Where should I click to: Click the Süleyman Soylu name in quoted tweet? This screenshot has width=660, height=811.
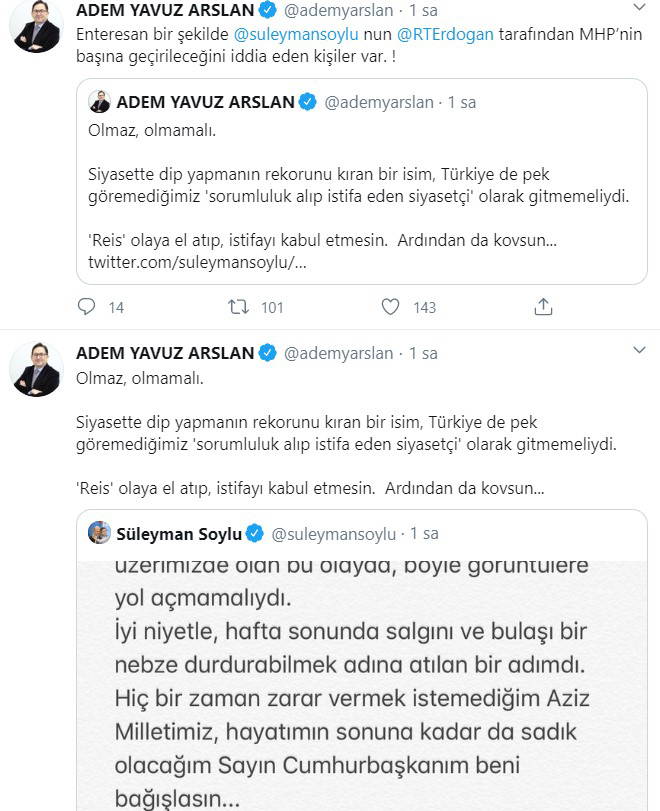(x=179, y=534)
